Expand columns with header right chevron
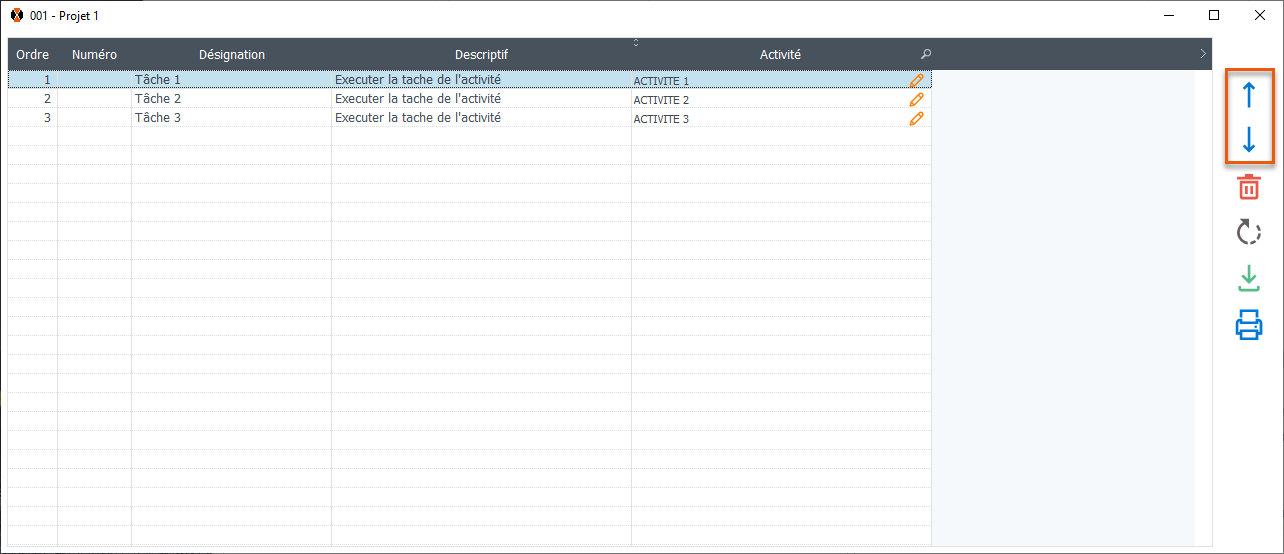 tap(1203, 55)
